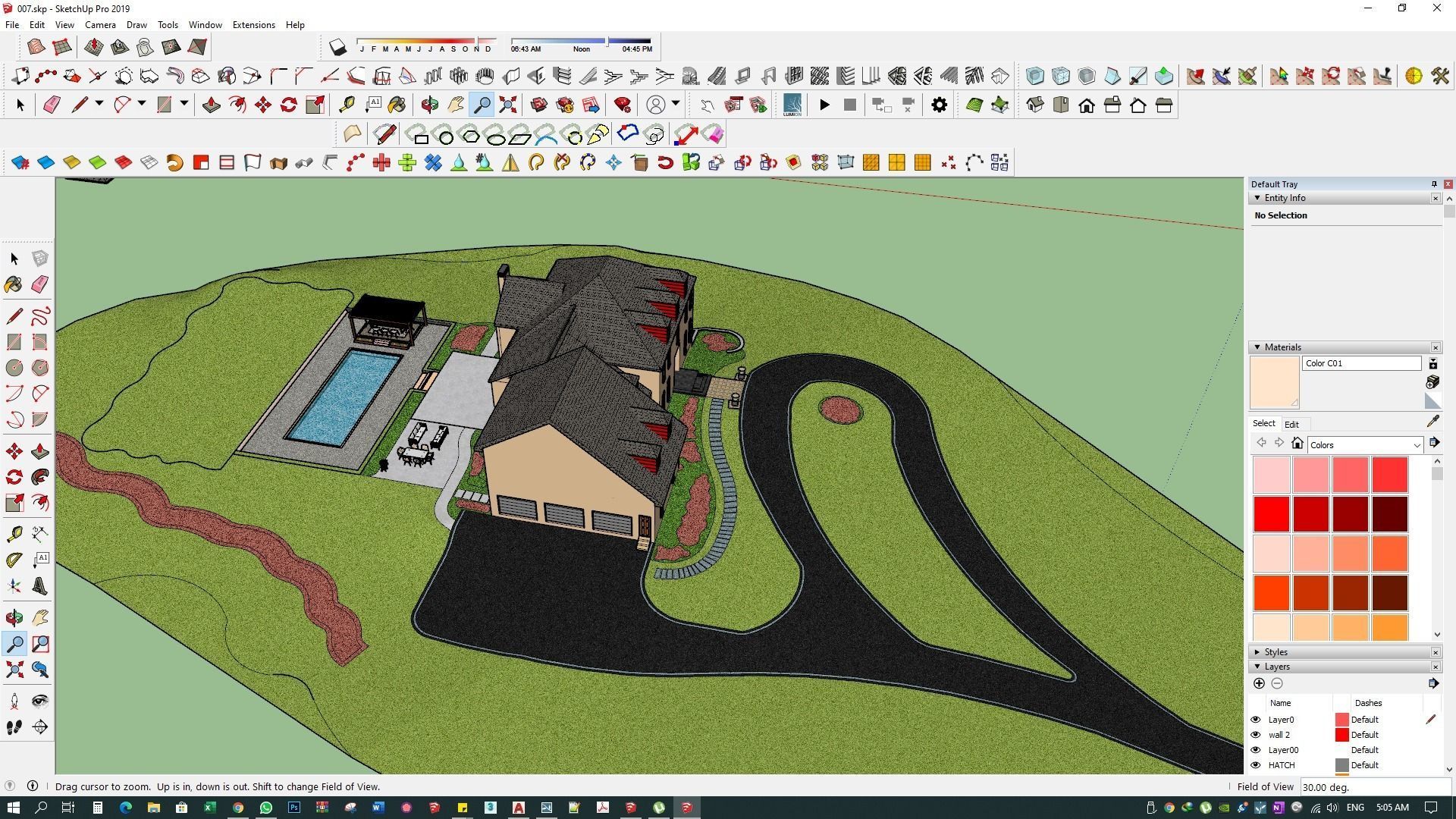The height and width of the screenshot is (819, 1456).
Task: Choose the Tape Measure tool in top toolbar
Action: (x=347, y=105)
